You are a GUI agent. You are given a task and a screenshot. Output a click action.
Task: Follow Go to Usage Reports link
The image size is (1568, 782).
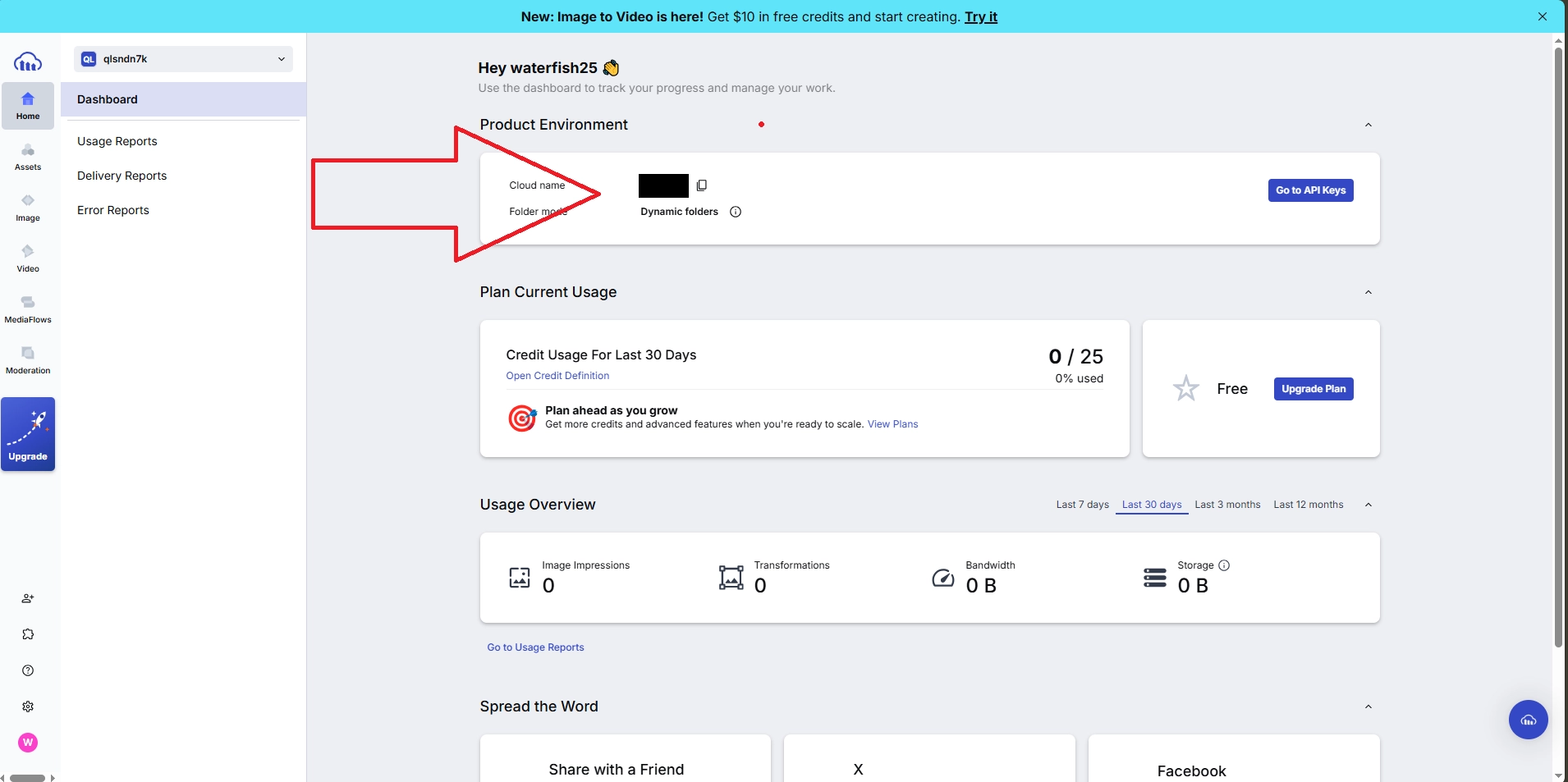click(x=535, y=647)
